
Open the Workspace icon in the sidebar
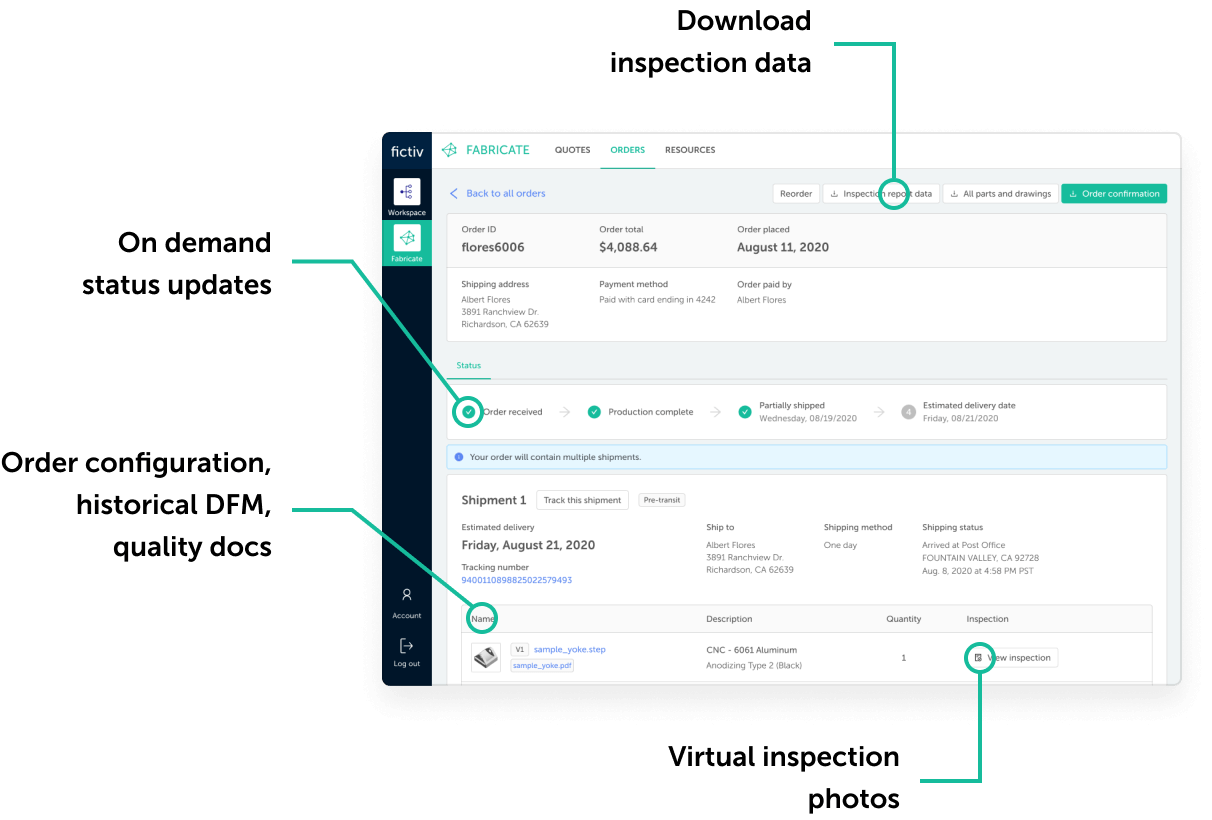pos(406,193)
